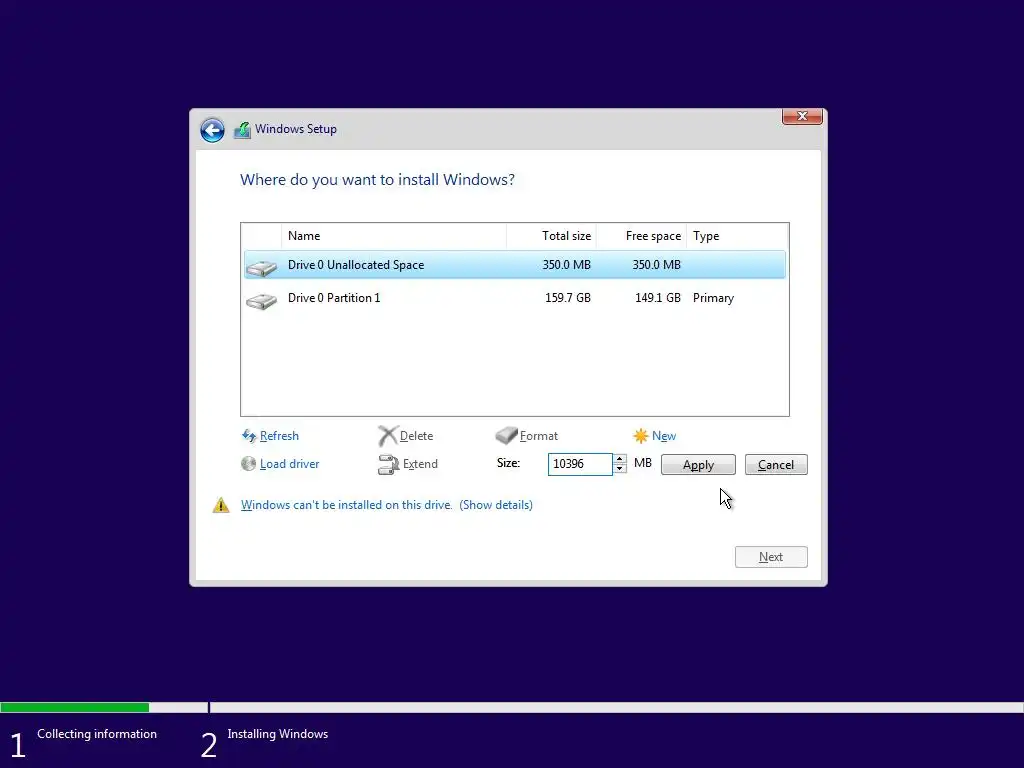Click the Installing Windows step label
The height and width of the screenshot is (768, 1024).
click(278, 734)
